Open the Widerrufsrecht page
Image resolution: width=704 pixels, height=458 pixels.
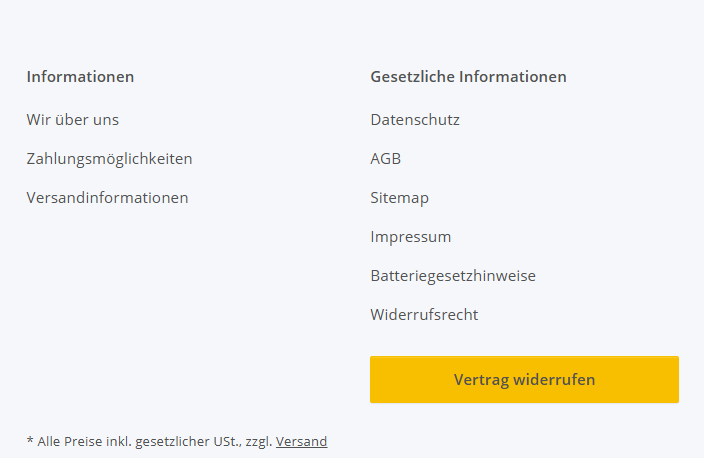tap(424, 315)
